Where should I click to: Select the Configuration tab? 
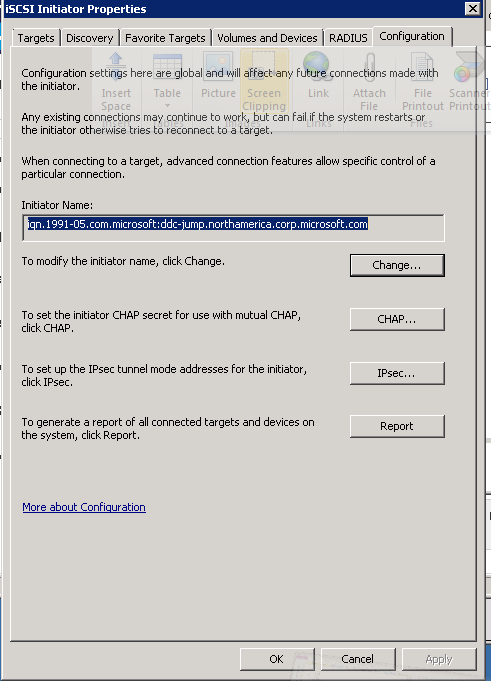[x=412, y=36]
